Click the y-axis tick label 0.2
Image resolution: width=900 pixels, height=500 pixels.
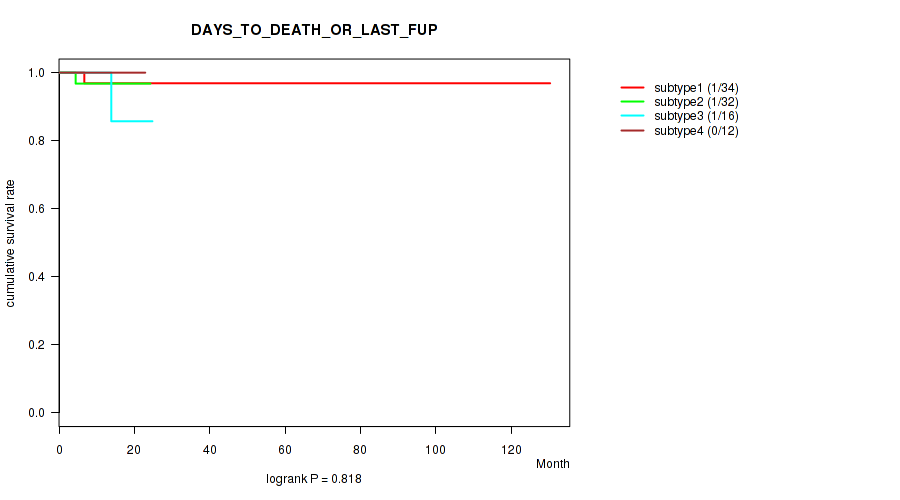[x=37, y=345]
